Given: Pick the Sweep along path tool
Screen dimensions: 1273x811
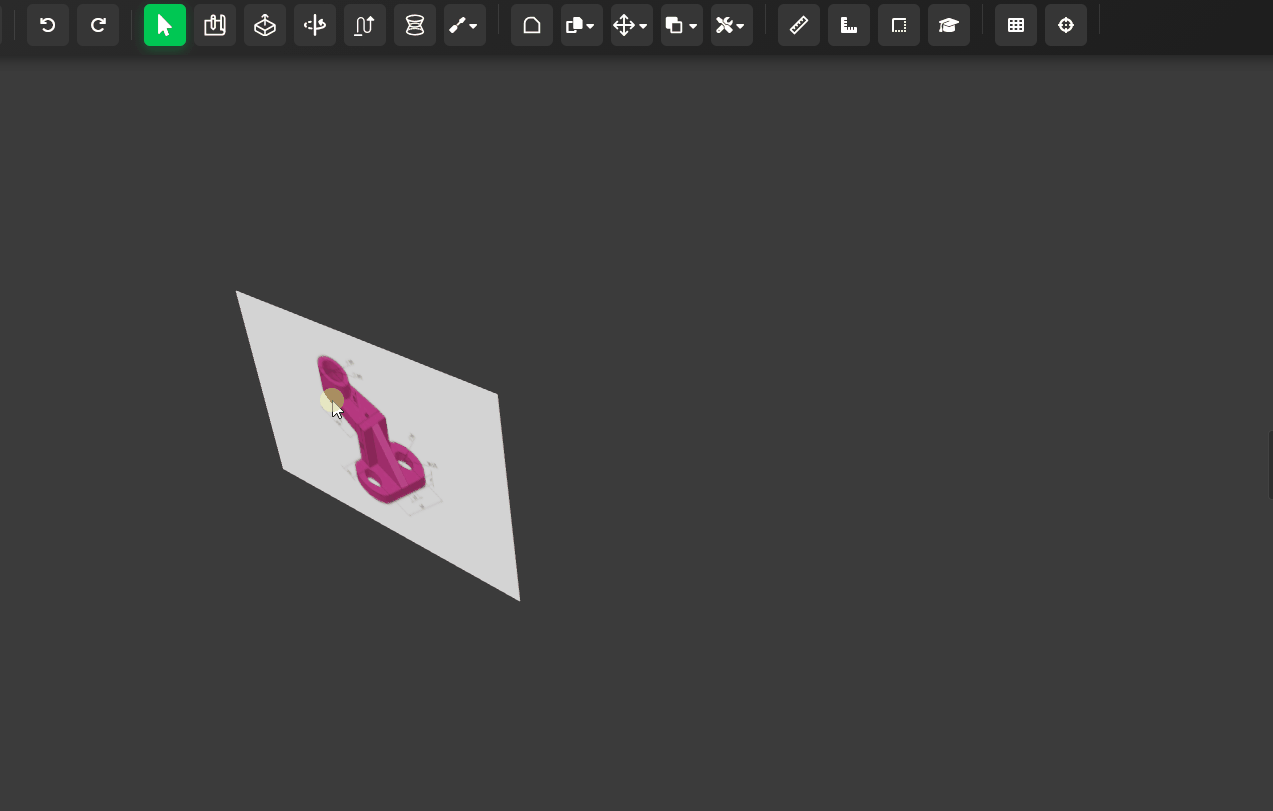Looking at the screenshot, I should 365,25.
